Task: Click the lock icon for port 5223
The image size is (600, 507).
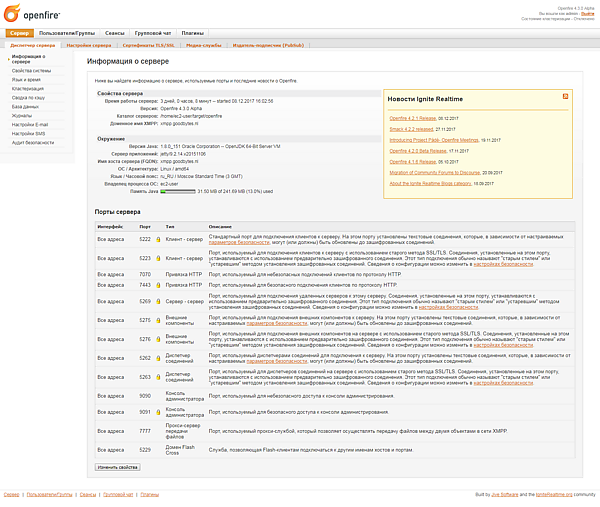Action: tap(158, 258)
